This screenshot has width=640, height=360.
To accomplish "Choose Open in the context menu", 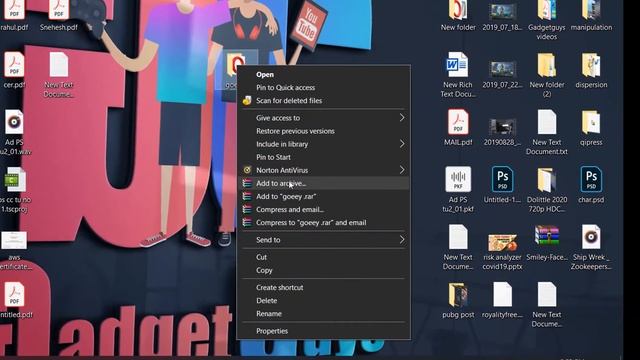I will tap(324, 74).
